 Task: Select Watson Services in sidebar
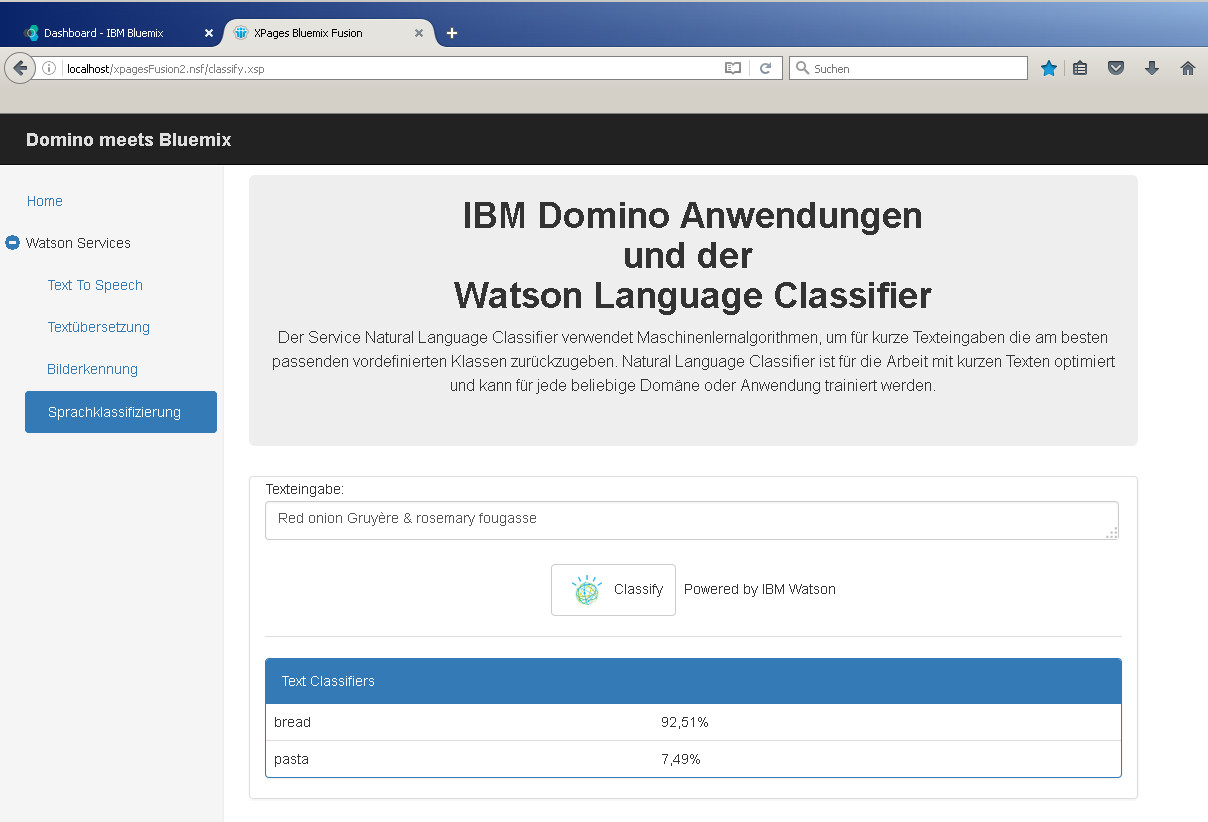tap(78, 243)
